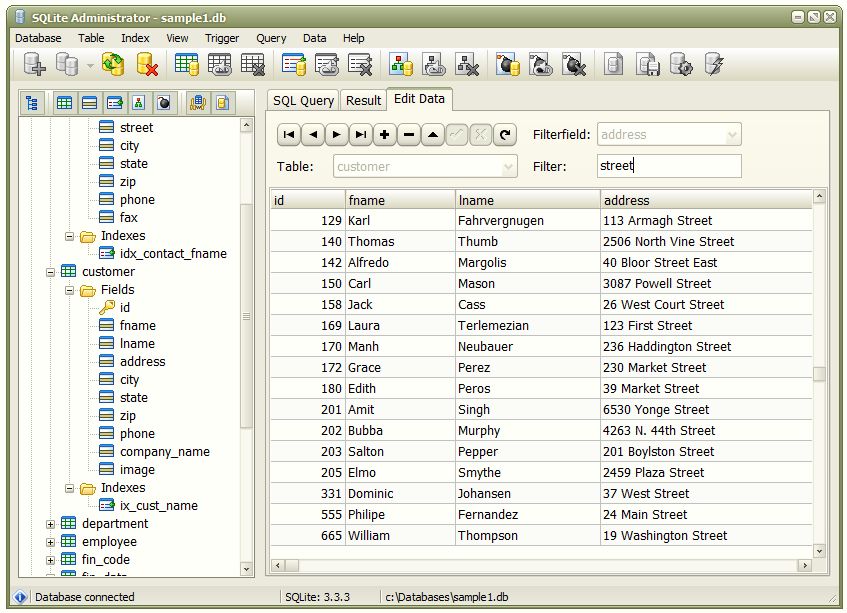Click the Delete Database toolbar icon

[145, 63]
